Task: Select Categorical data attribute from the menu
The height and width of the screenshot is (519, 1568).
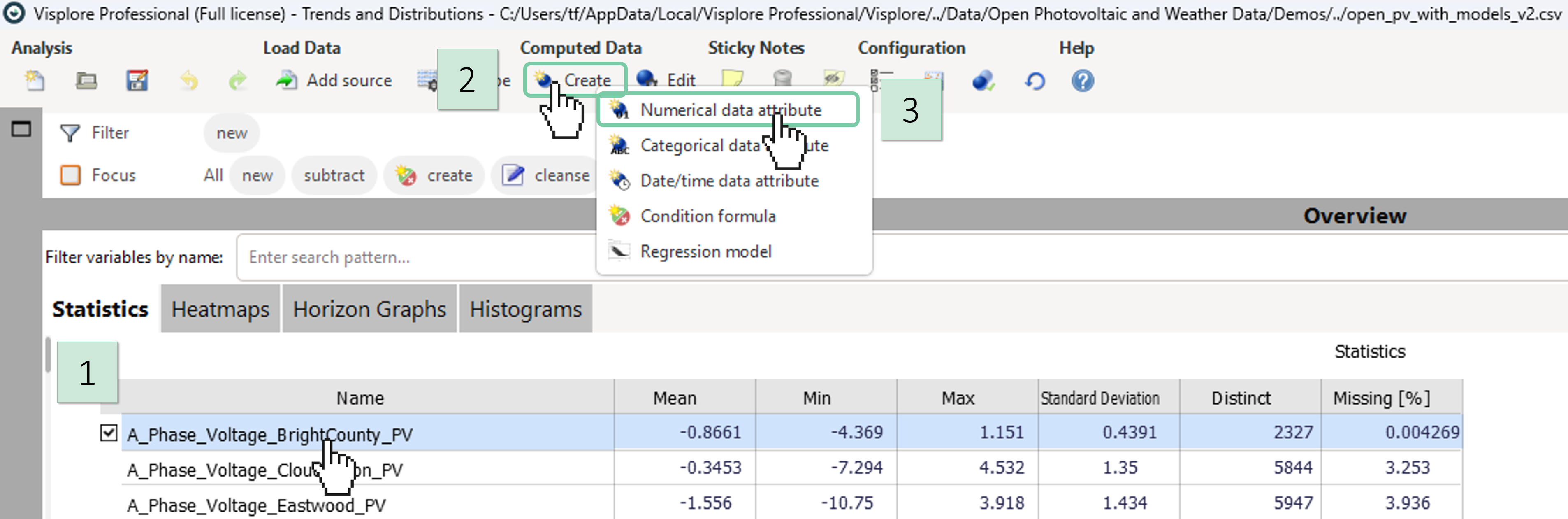Action: tap(734, 146)
